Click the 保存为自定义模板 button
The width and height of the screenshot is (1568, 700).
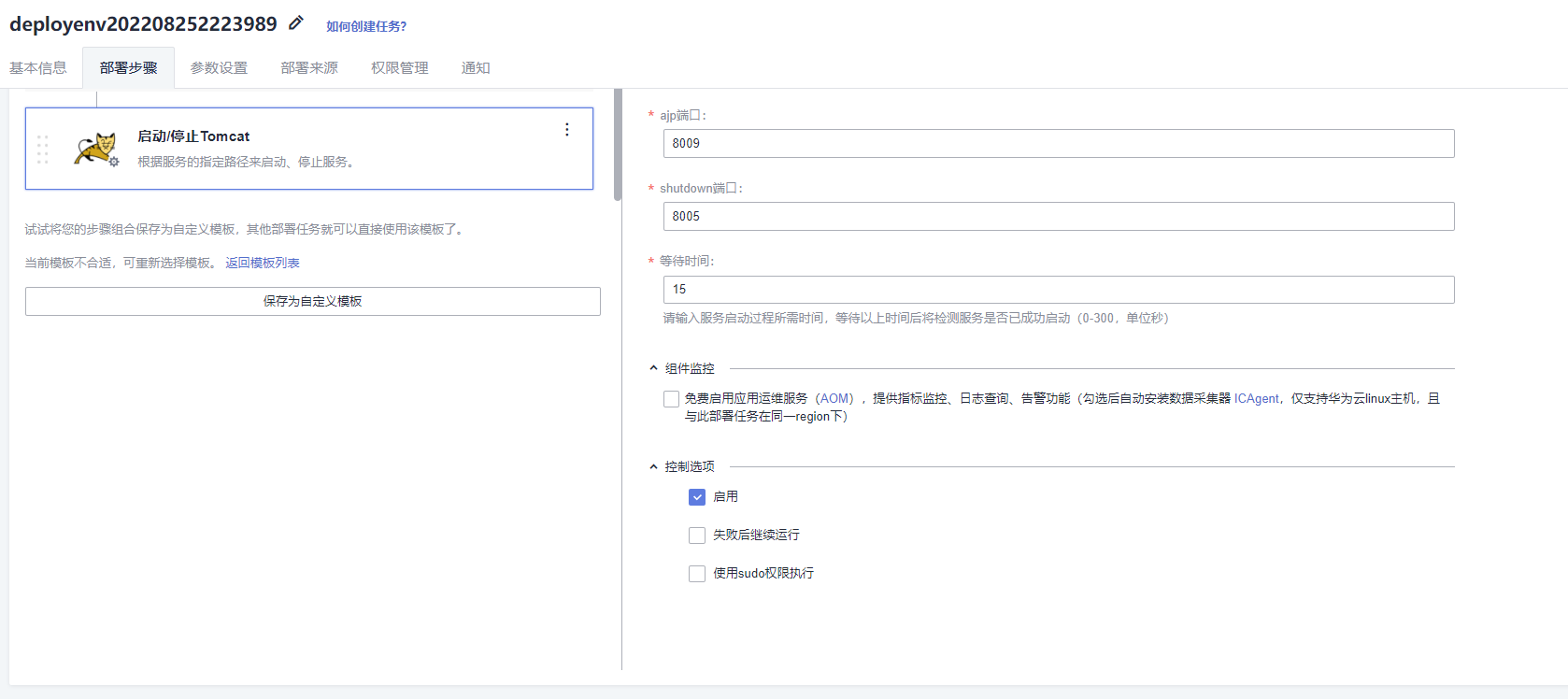[x=312, y=301]
